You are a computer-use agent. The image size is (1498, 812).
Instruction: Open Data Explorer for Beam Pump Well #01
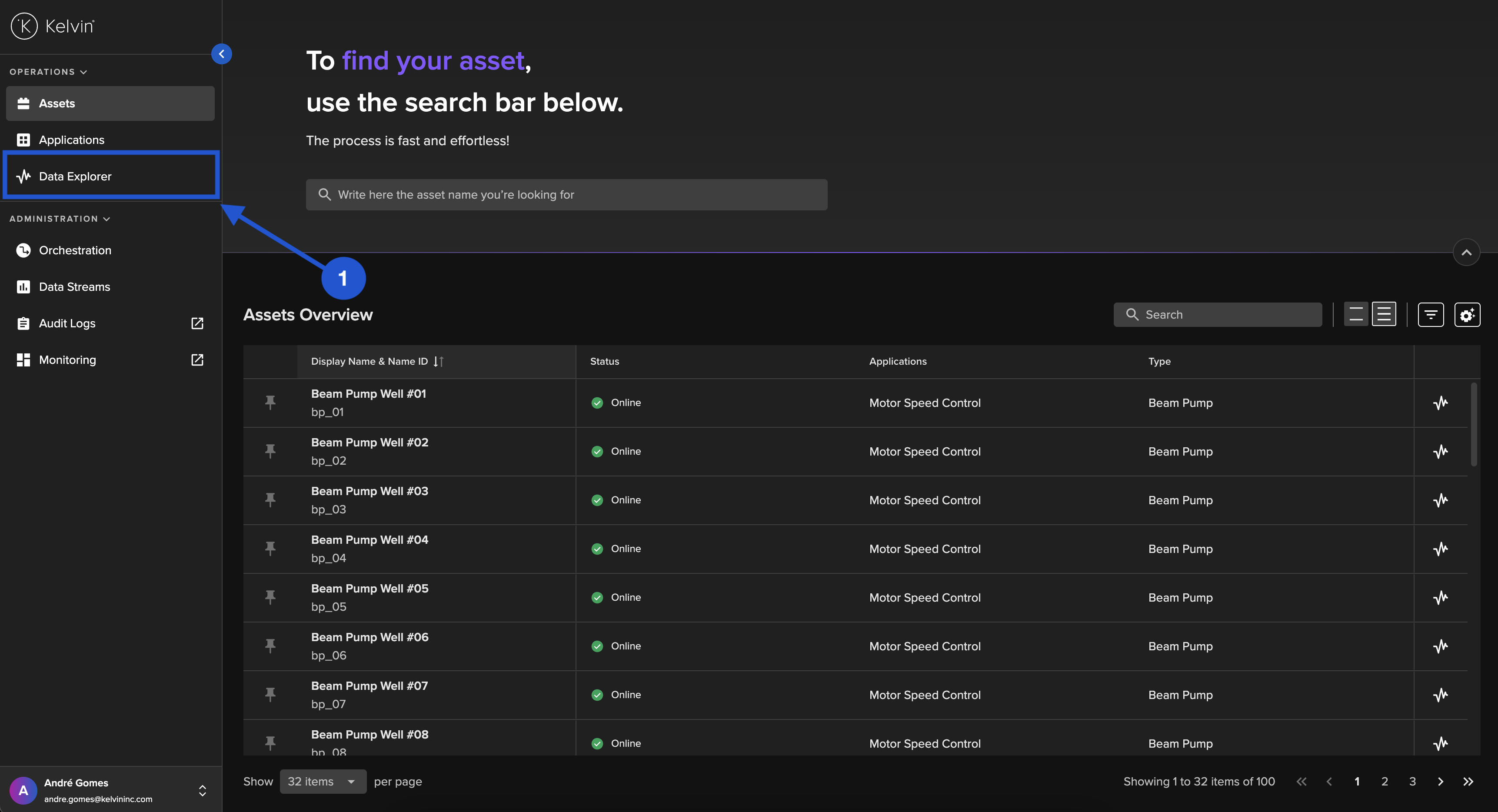point(1440,403)
